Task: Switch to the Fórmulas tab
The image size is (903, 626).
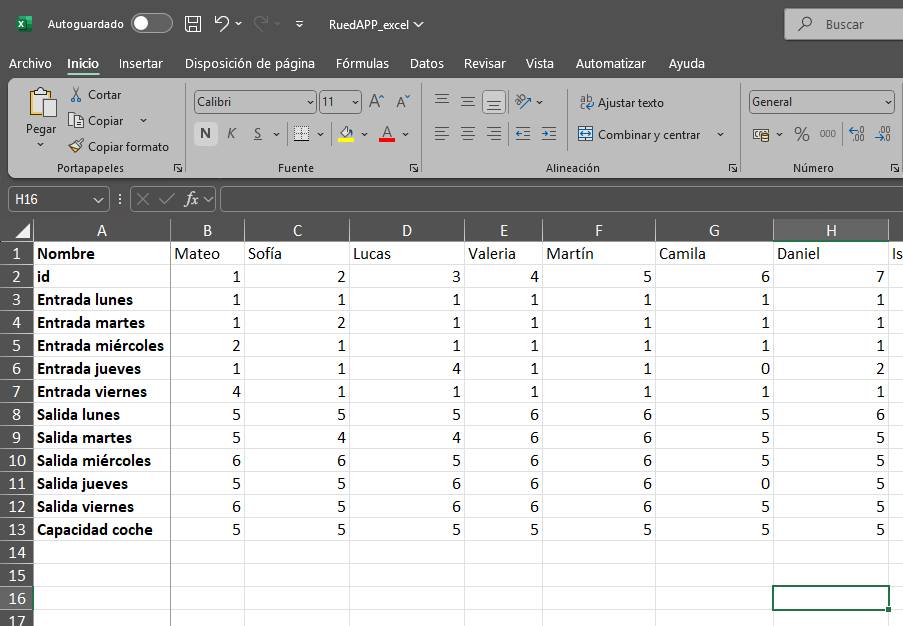Action: coord(362,64)
